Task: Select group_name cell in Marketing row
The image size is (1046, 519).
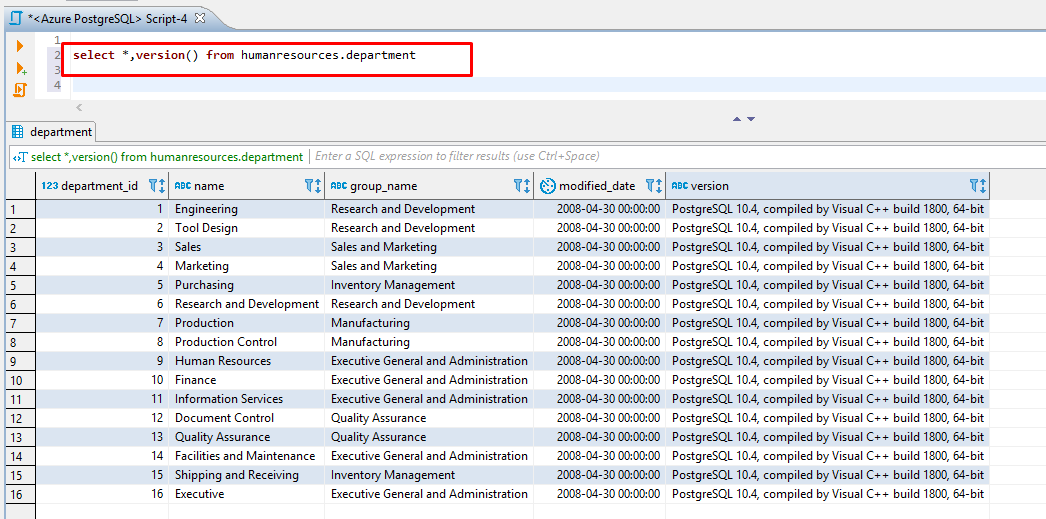Action: pyautogui.click(x=429, y=266)
